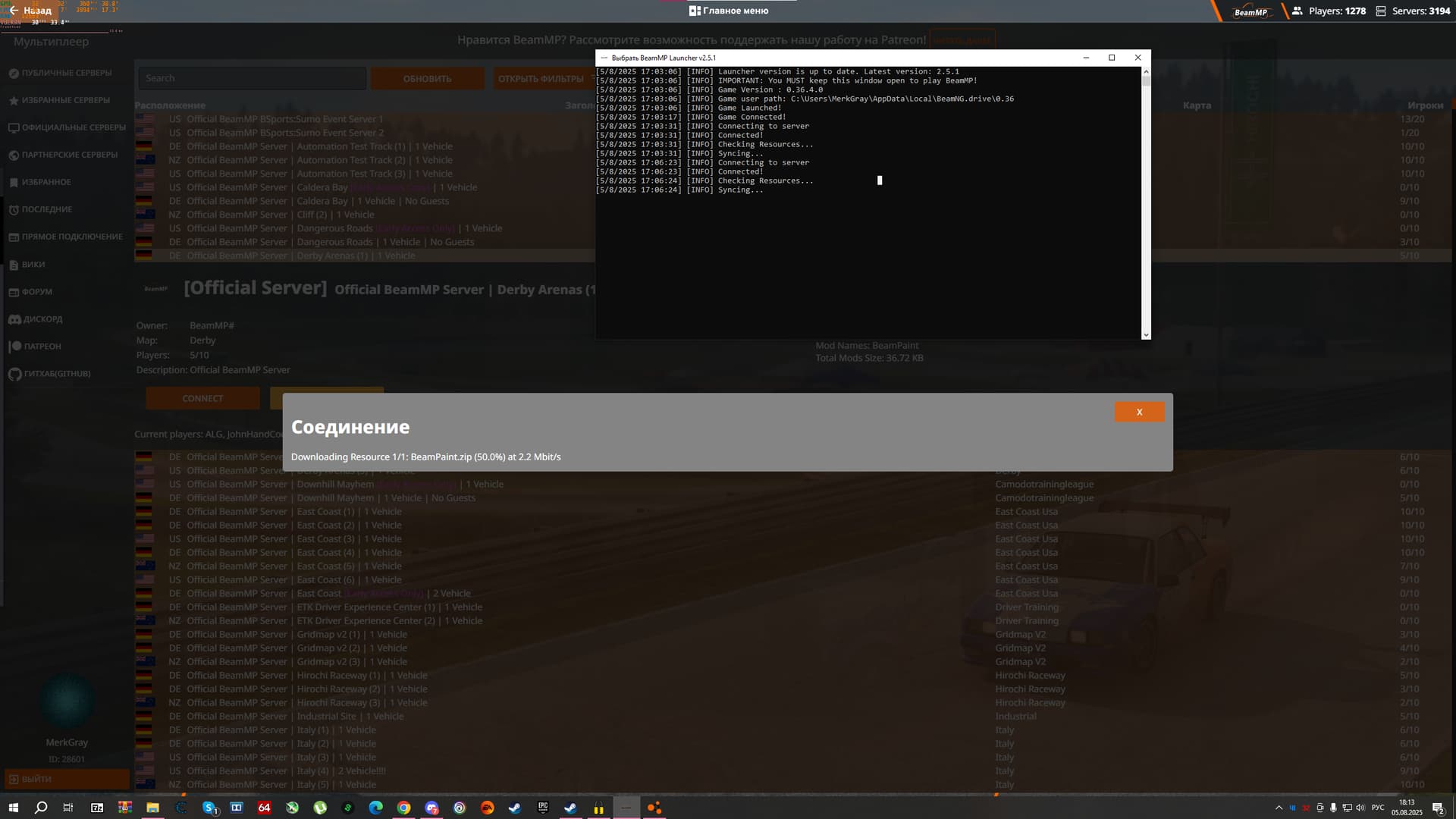Expand hidden system tray icons
The image size is (1456, 819).
[1279, 808]
